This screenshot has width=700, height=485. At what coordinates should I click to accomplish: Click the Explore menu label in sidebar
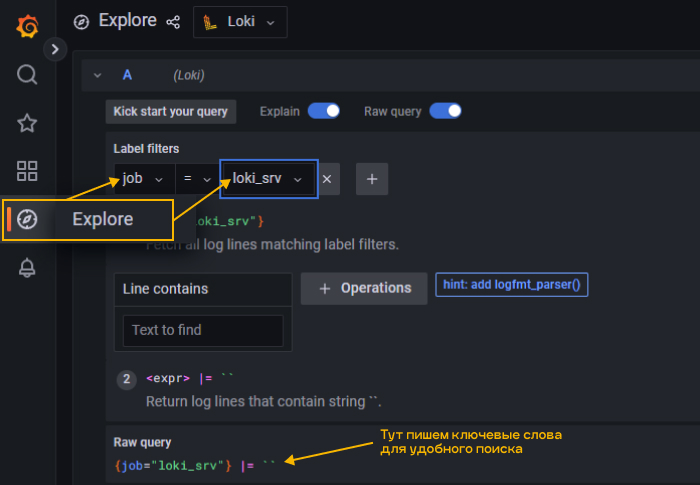click(x=103, y=219)
